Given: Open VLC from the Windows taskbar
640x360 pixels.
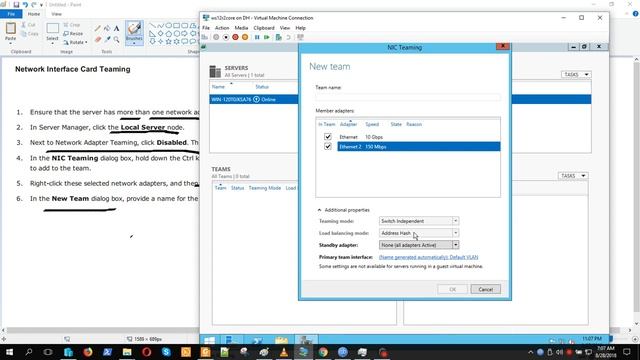Looking at the screenshot, I should [284, 352].
